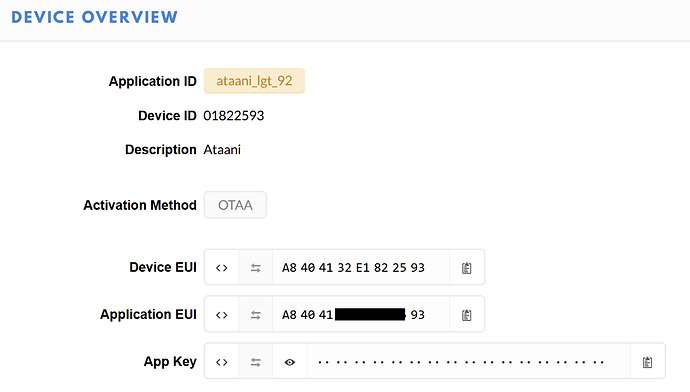Click the Activation Method label
The width and height of the screenshot is (690, 392).
click(x=140, y=205)
